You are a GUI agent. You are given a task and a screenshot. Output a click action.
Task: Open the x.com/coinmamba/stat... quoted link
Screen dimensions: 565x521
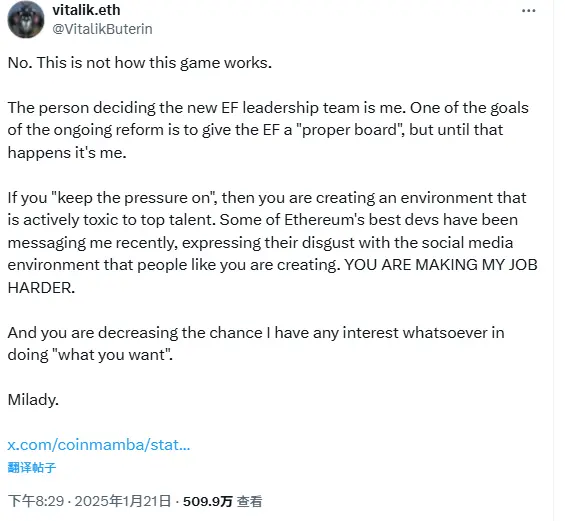pos(99,445)
